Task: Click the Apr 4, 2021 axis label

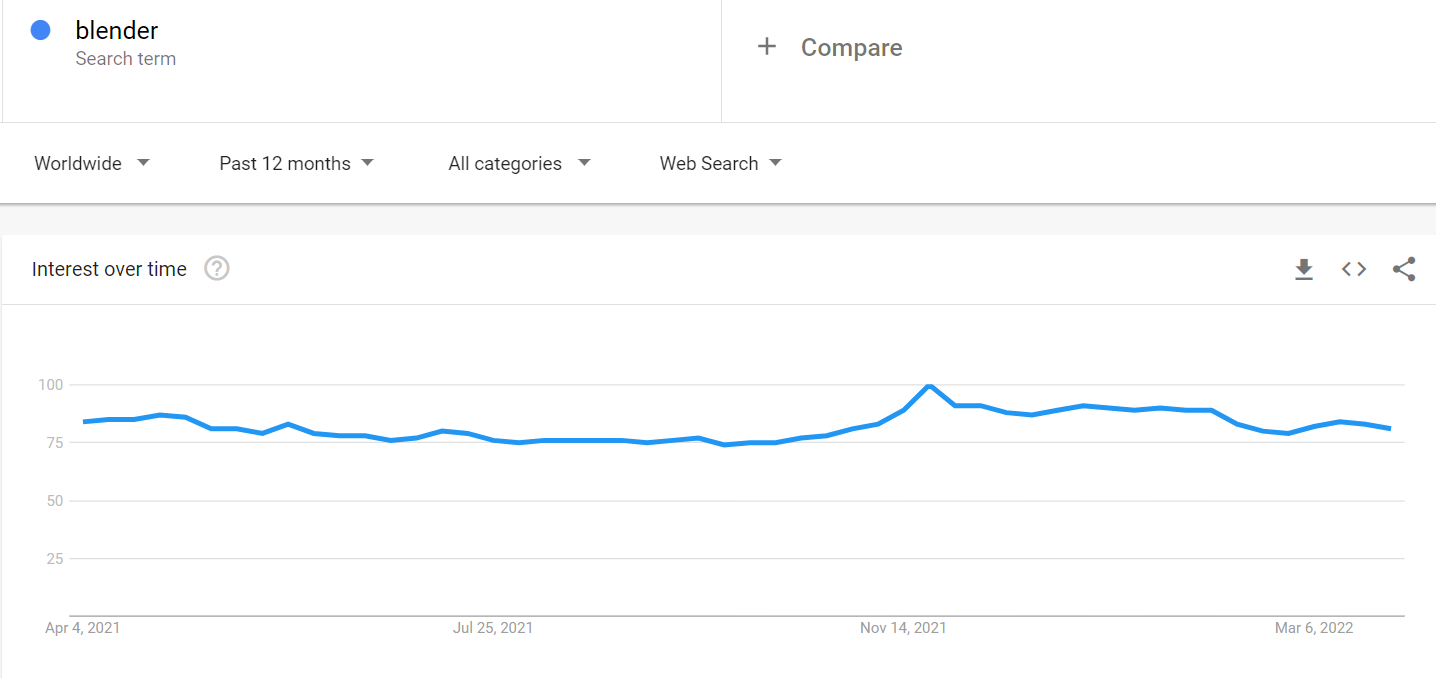Action: 83,628
